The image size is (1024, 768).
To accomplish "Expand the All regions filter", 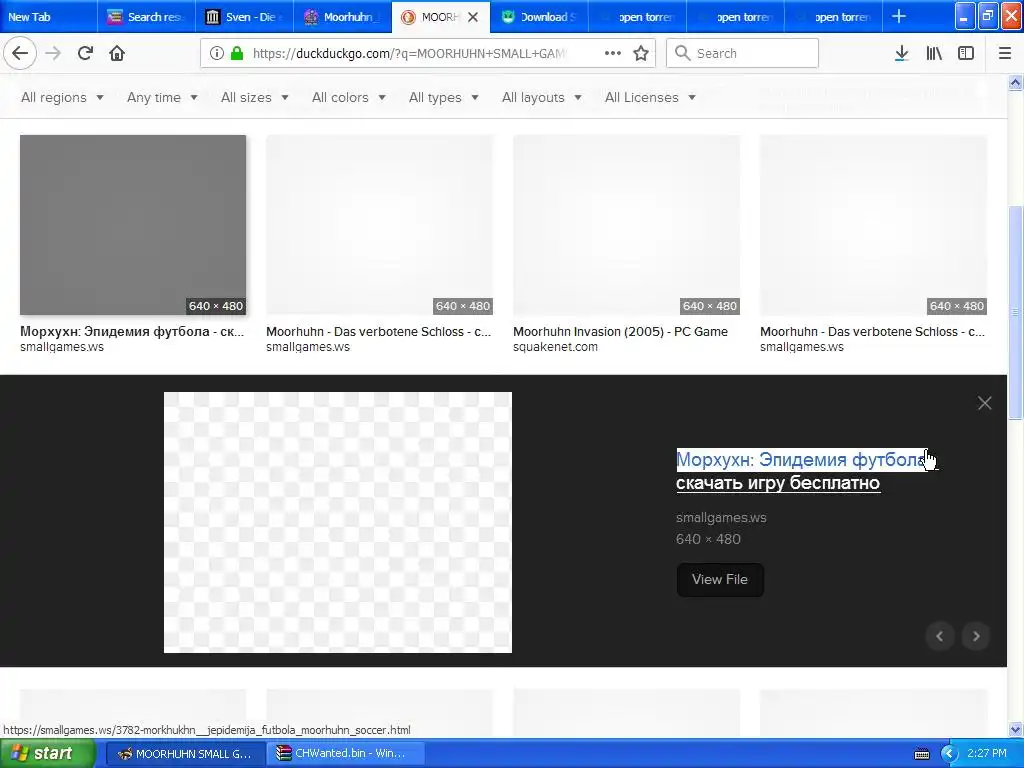I will point(62,97).
